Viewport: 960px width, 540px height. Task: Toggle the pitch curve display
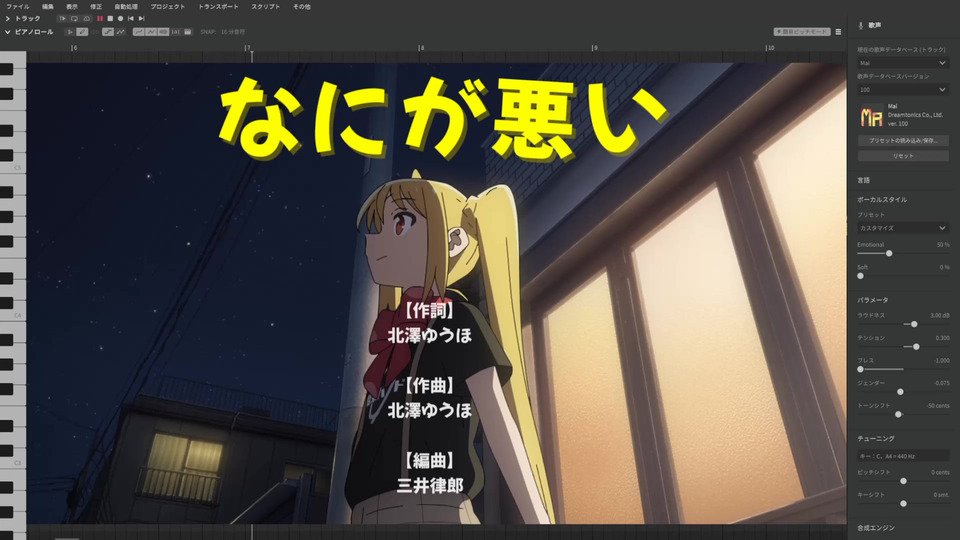(138, 32)
